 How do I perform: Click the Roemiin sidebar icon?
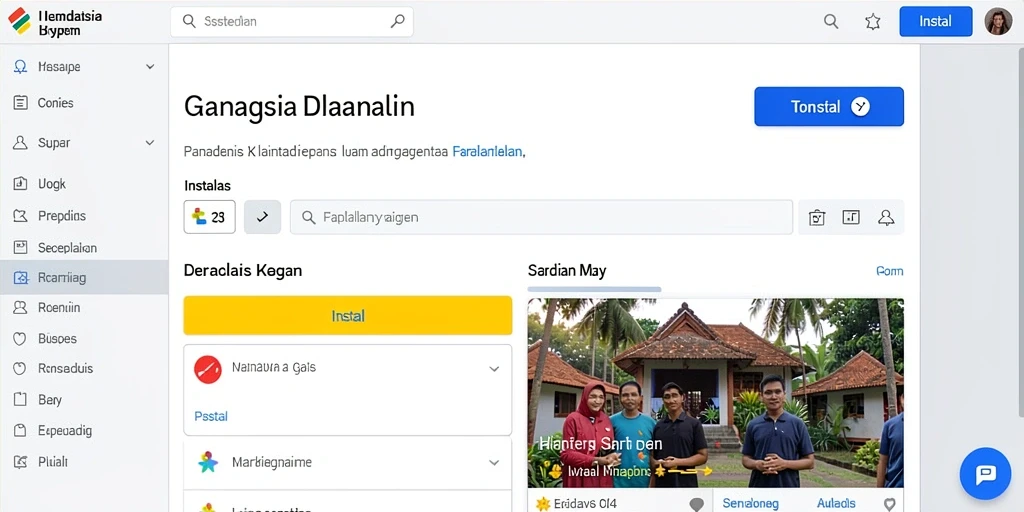point(20,307)
